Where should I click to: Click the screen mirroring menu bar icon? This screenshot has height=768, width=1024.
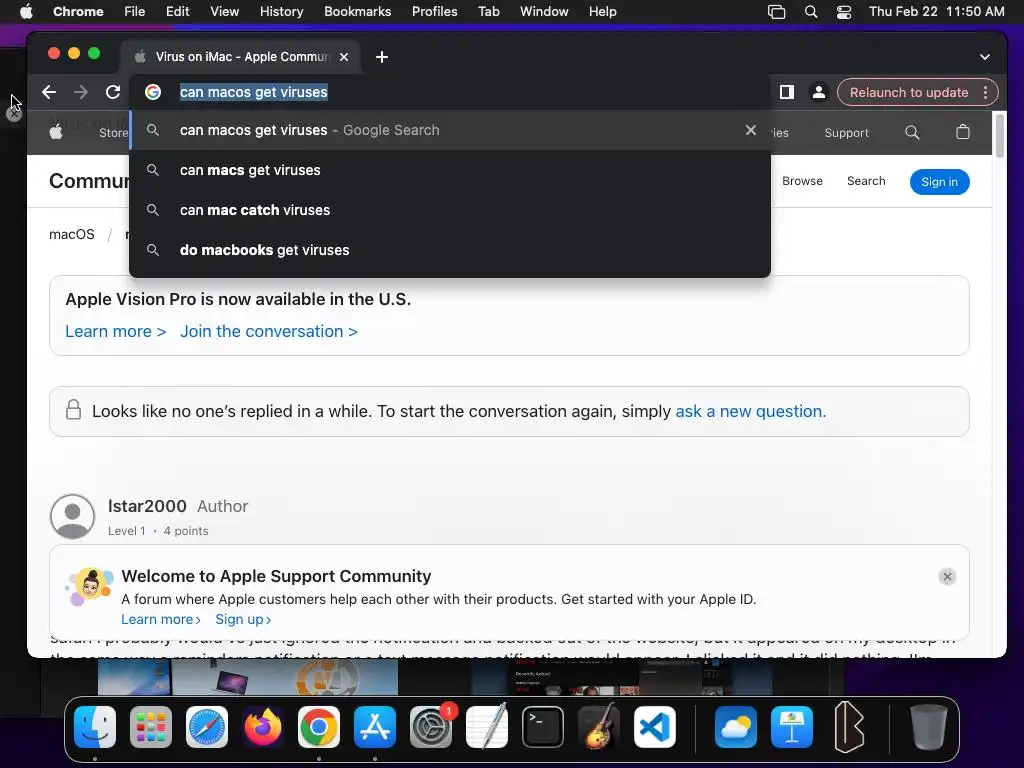(x=776, y=11)
